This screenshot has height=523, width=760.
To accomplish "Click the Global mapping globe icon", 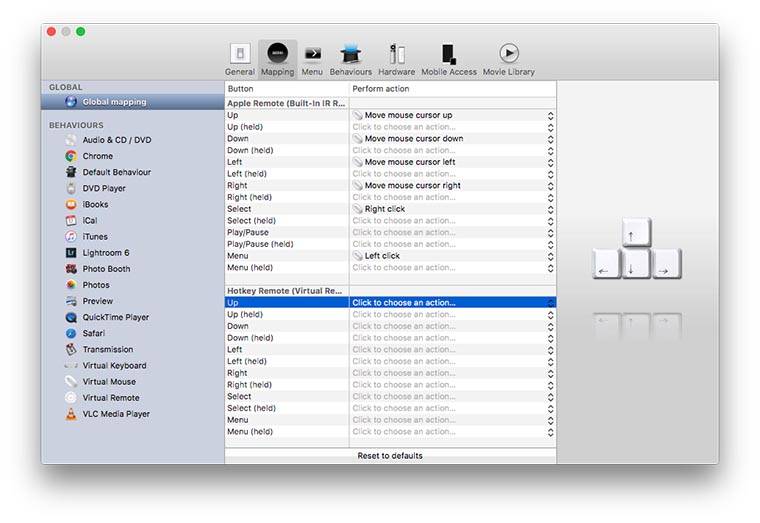I will click(x=71, y=102).
